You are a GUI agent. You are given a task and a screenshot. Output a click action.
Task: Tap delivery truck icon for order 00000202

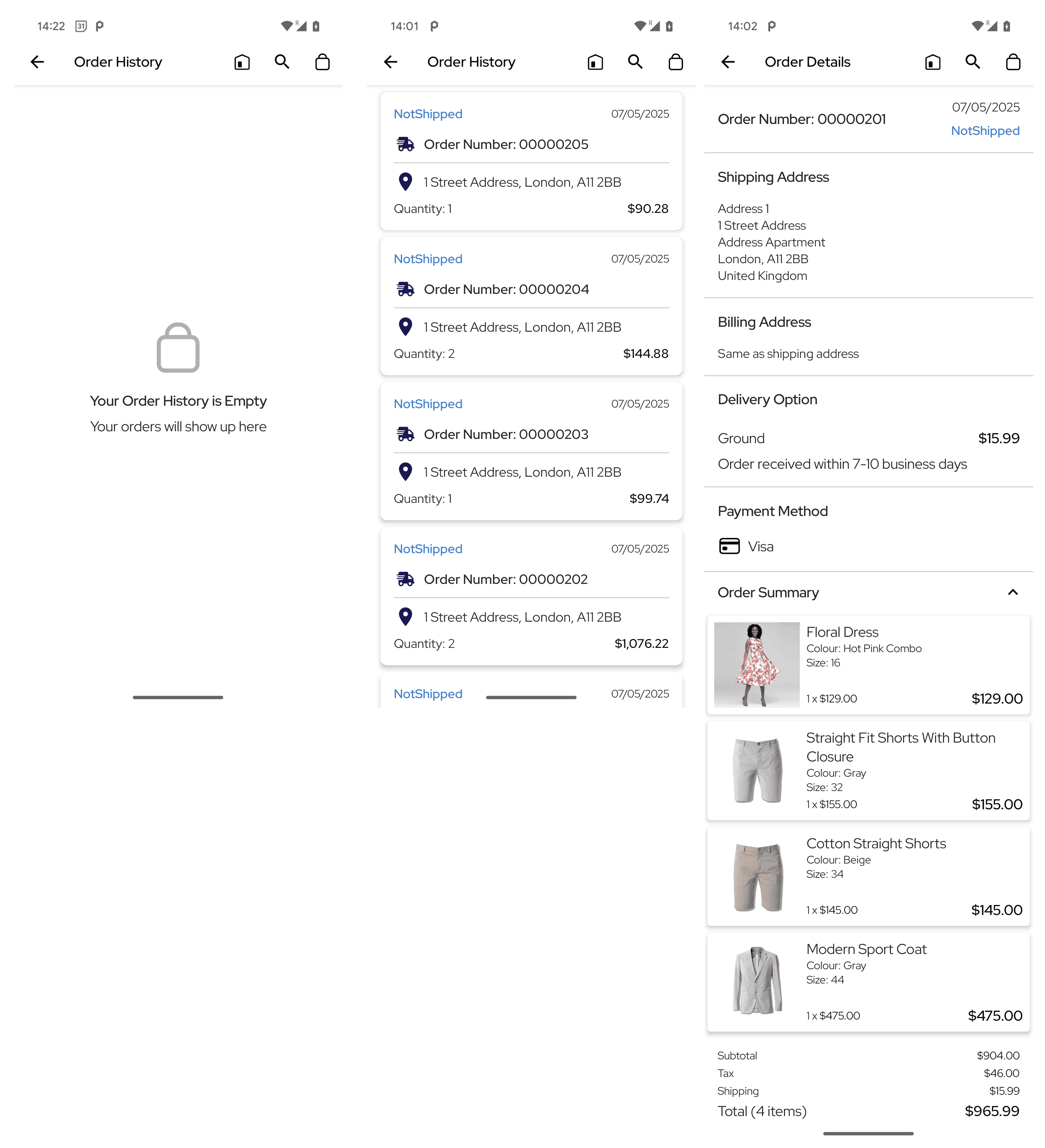tap(405, 579)
